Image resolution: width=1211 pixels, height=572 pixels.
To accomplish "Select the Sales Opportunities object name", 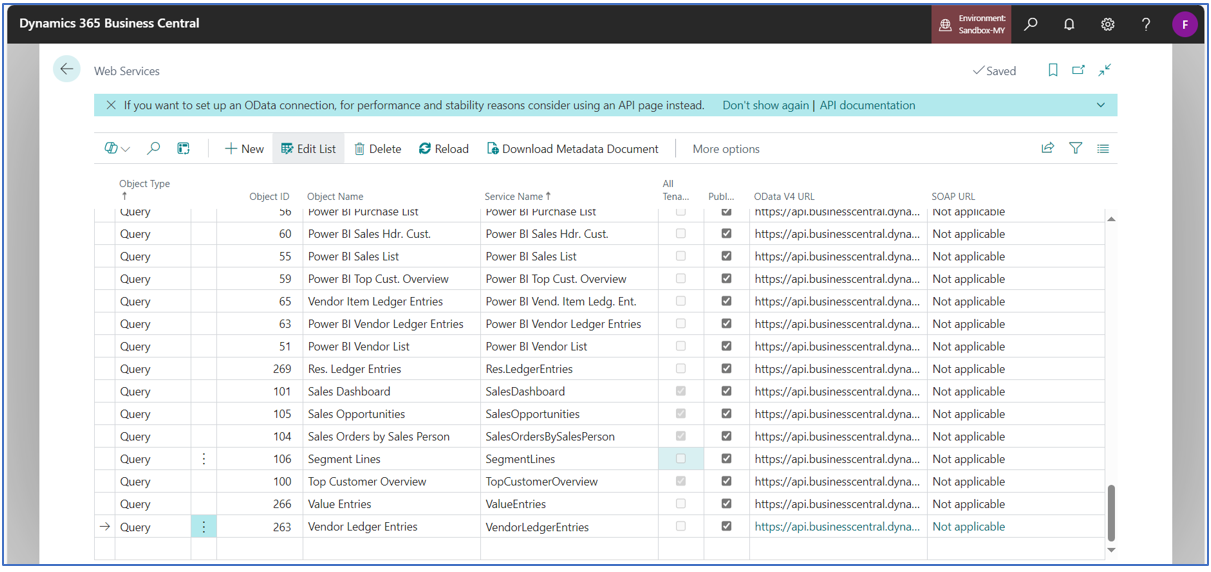I will click(356, 414).
